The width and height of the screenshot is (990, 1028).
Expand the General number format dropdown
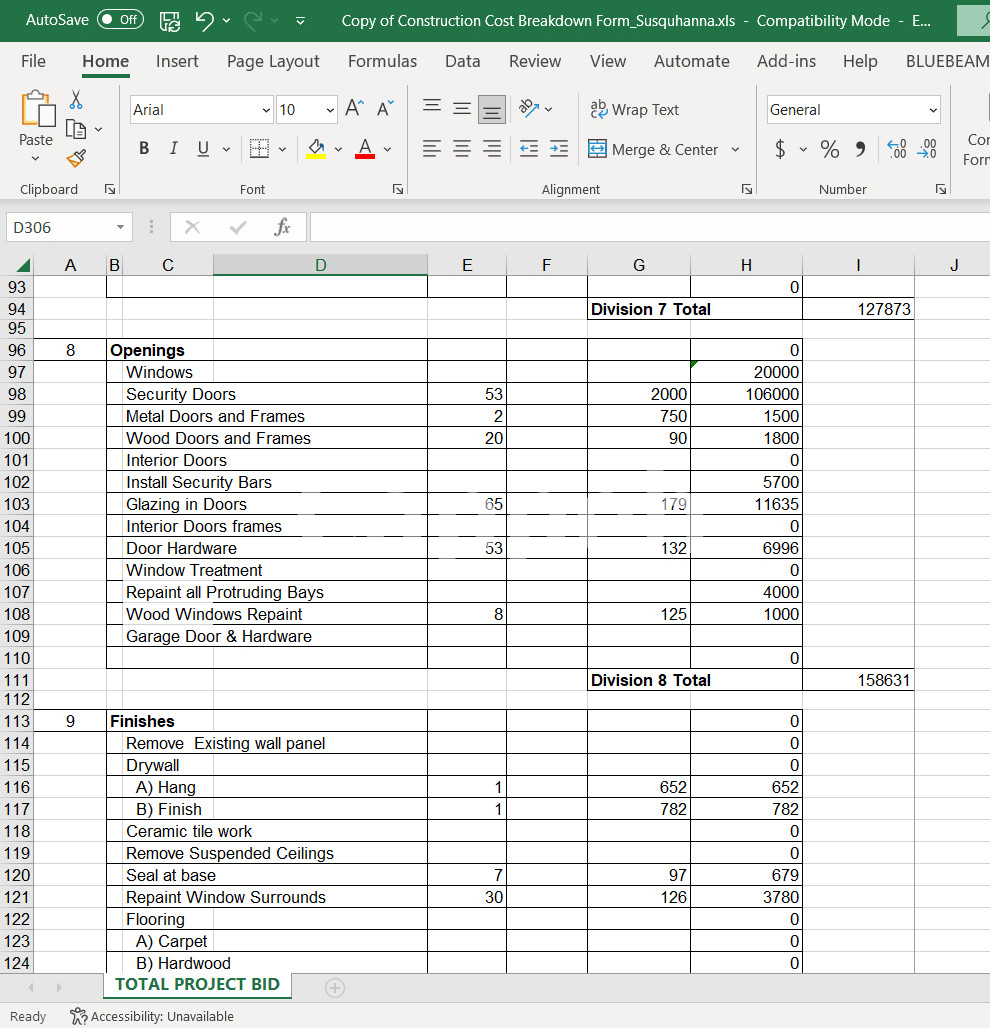(933, 110)
